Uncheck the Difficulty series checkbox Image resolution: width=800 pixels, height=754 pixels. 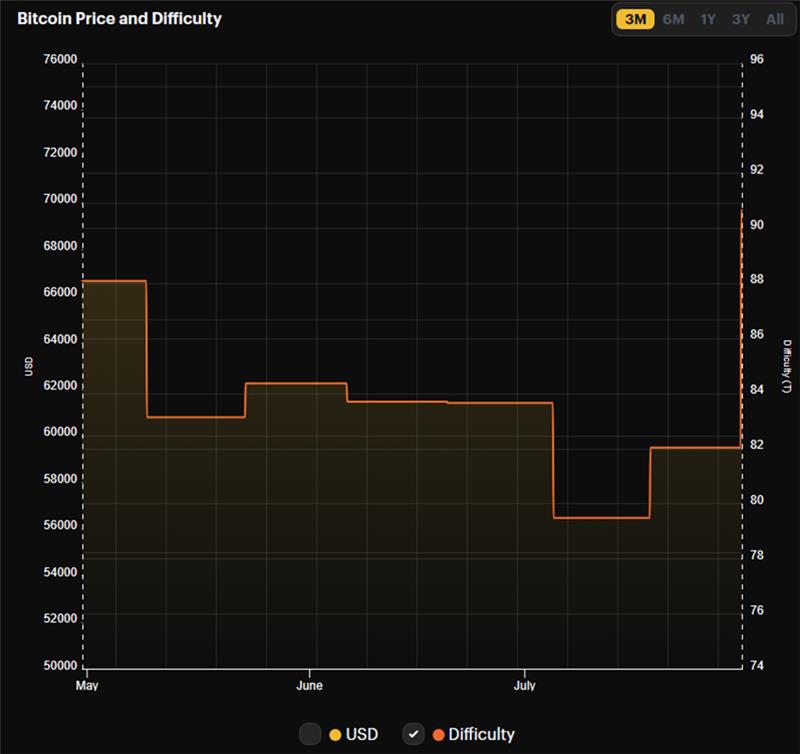[x=413, y=734]
